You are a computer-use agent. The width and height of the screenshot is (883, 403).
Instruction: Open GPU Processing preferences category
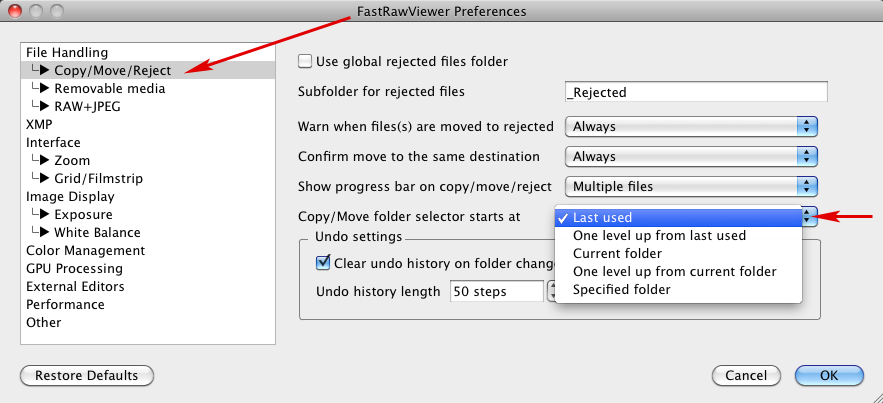point(74,269)
